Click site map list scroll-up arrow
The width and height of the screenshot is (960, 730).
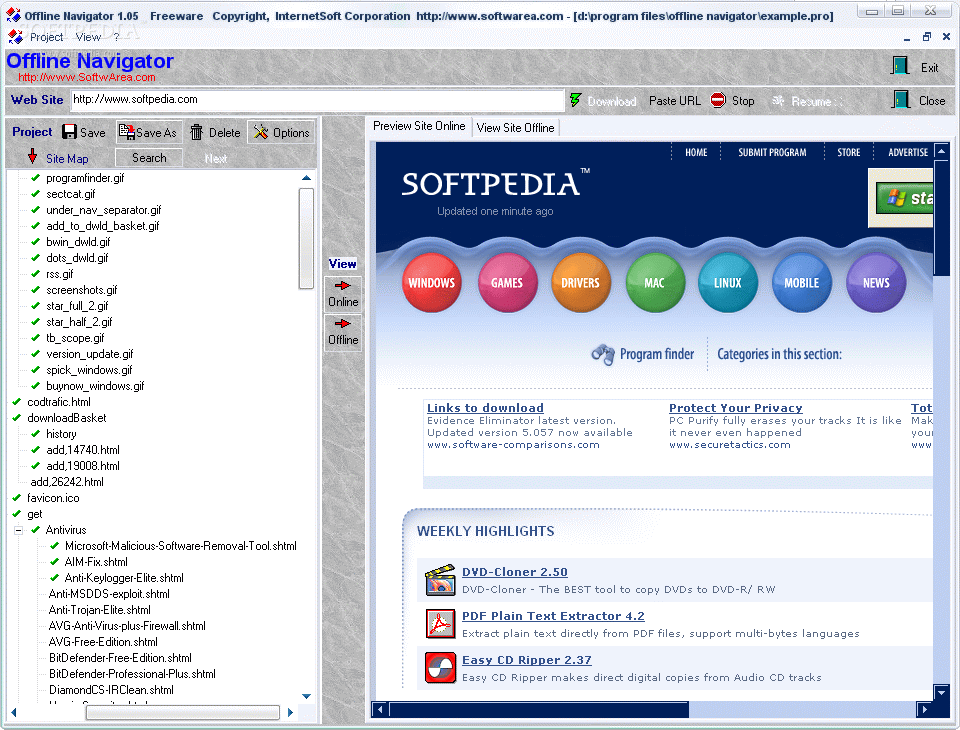307,178
